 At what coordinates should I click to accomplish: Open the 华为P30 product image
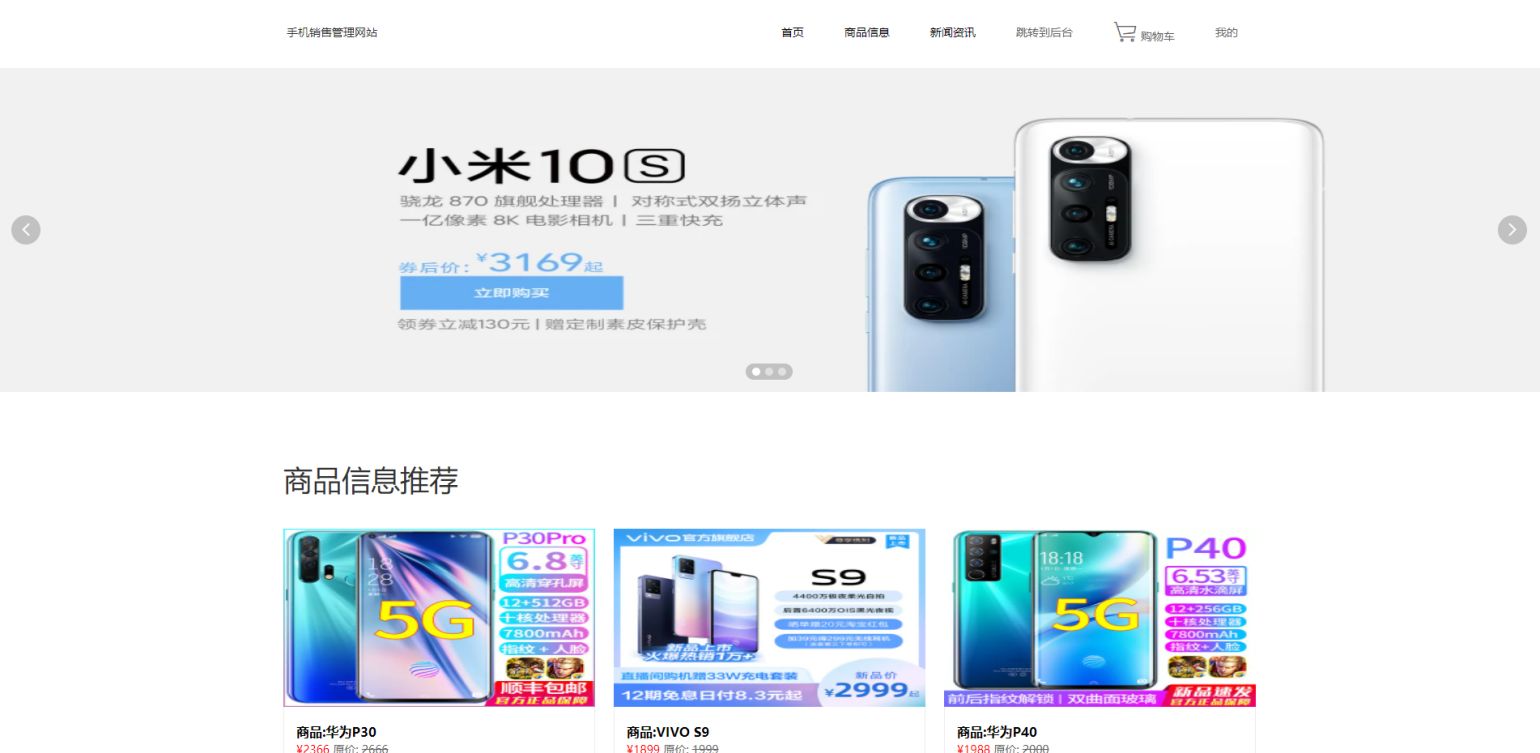(x=439, y=618)
